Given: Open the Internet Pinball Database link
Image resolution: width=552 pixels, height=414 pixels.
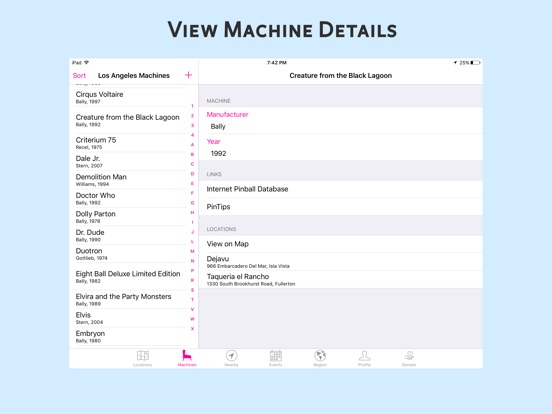Looking at the screenshot, I should click(340, 189).
